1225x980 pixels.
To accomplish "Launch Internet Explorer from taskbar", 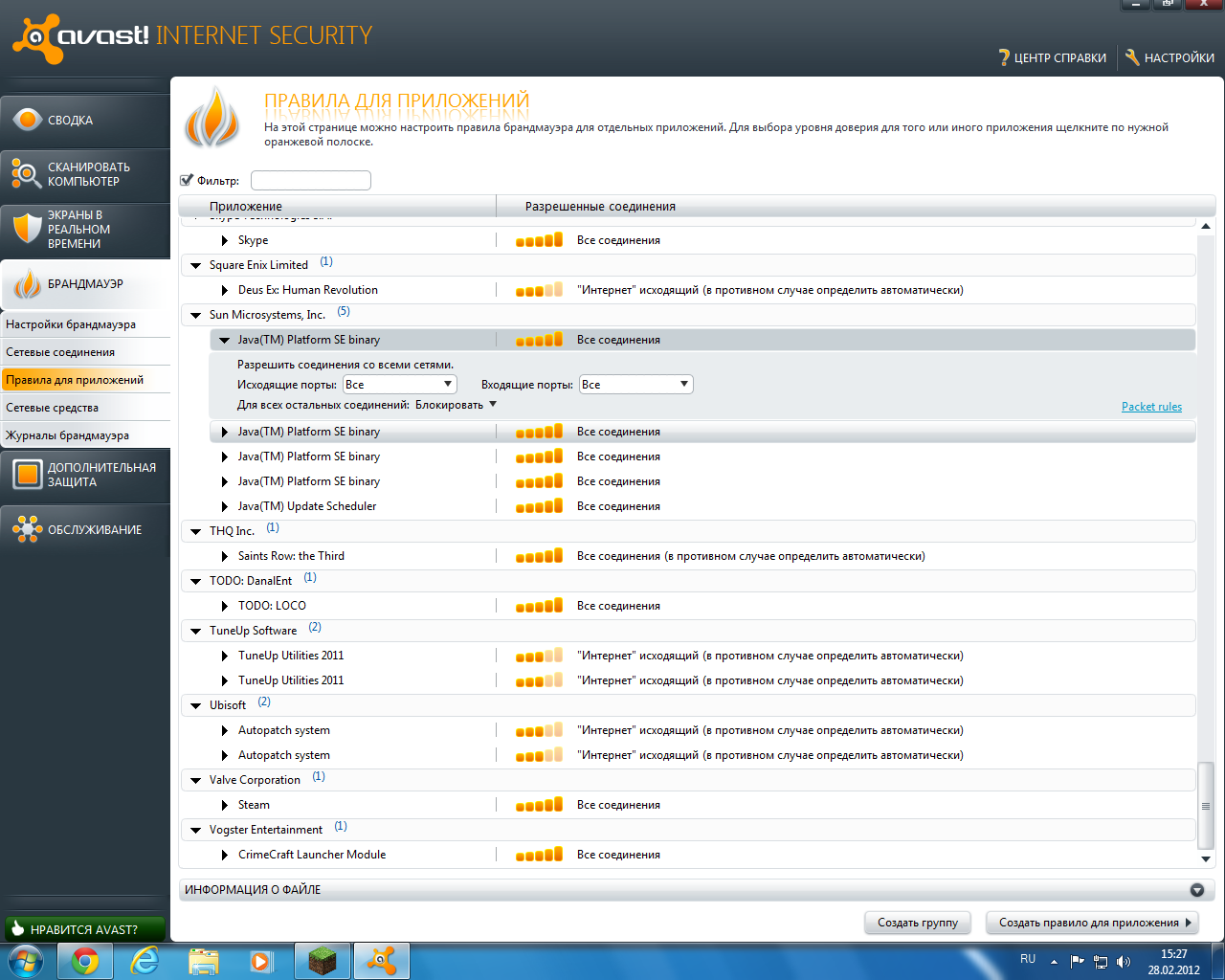I will tap(145, 961).
